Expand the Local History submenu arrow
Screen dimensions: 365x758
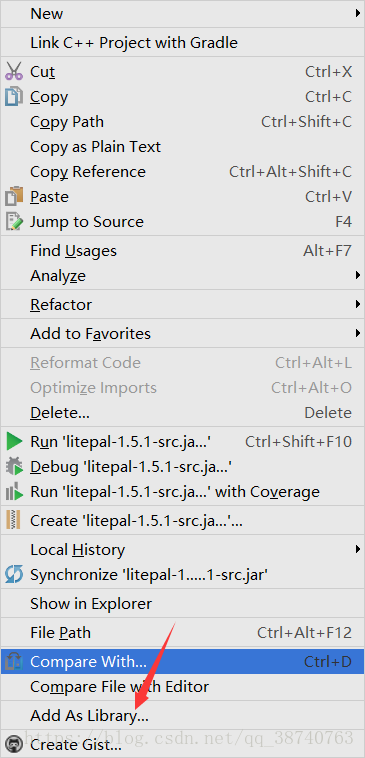tap(357, 550)
